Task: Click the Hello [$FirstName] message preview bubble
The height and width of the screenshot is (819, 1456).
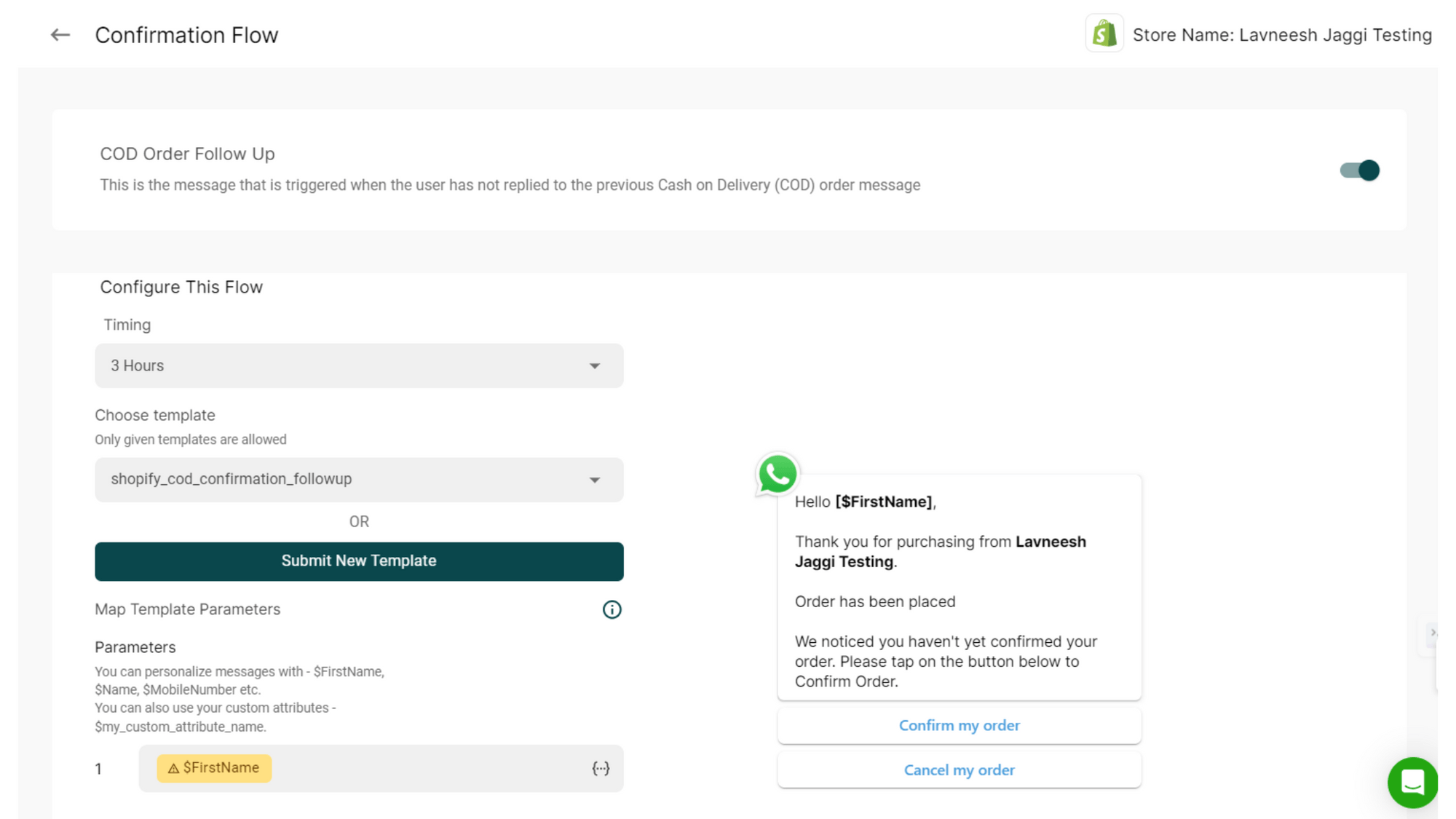Action: tap(959, 590)
